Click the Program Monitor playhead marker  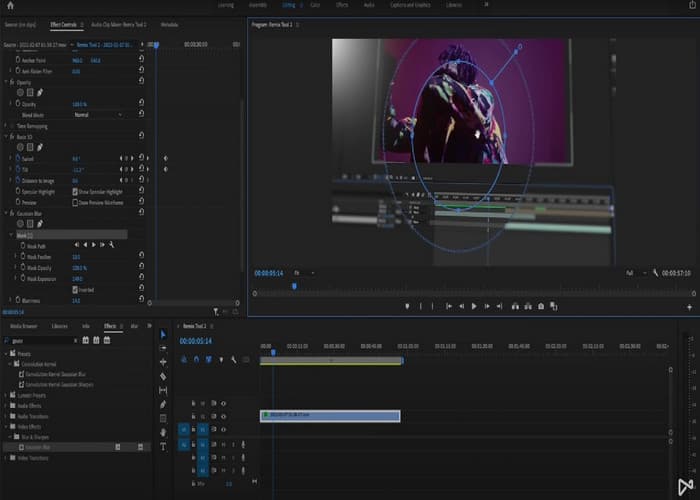pyautogui.click(x=294, y=286)
